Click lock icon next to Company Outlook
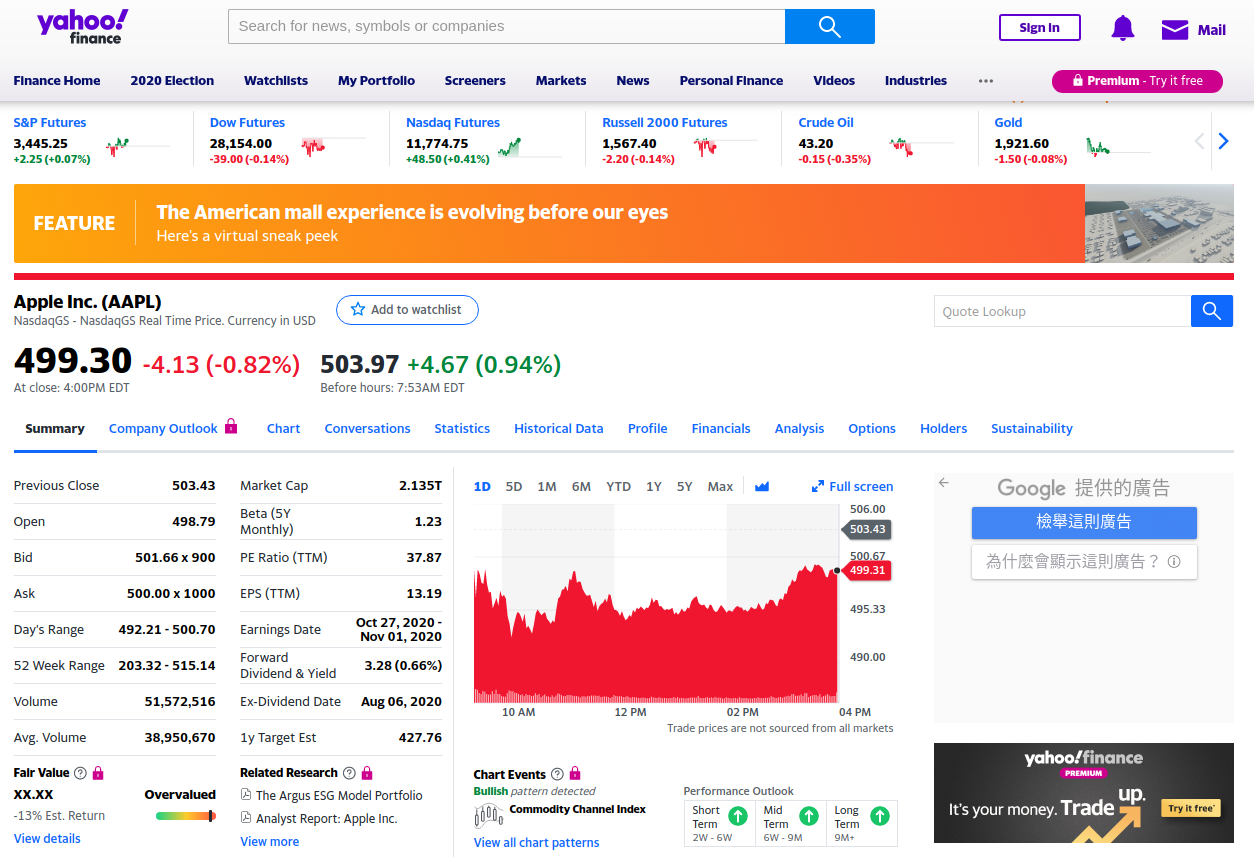The height and width of the screenshot is (858, 1254). tap(231, 426)
